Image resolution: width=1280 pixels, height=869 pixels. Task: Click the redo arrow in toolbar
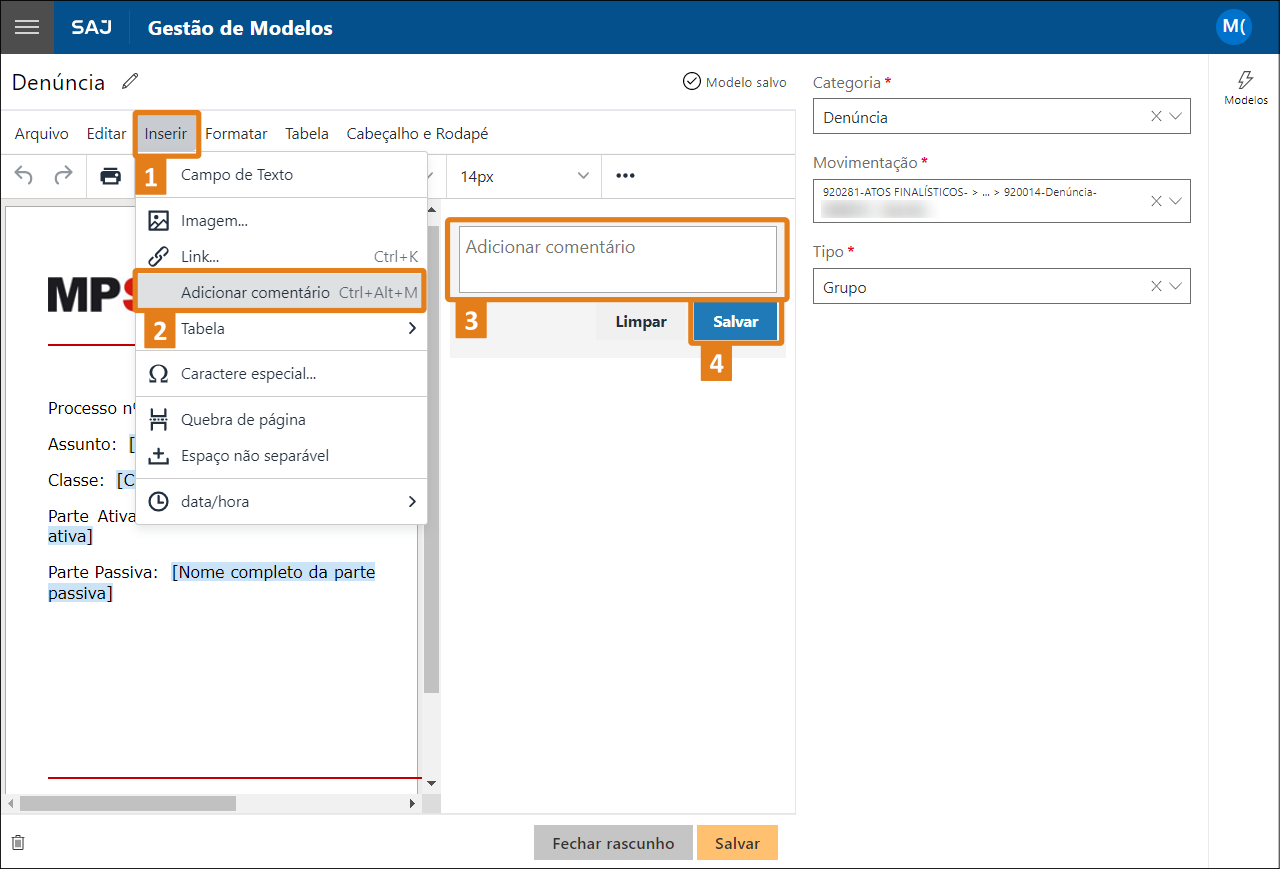(63, 176)
